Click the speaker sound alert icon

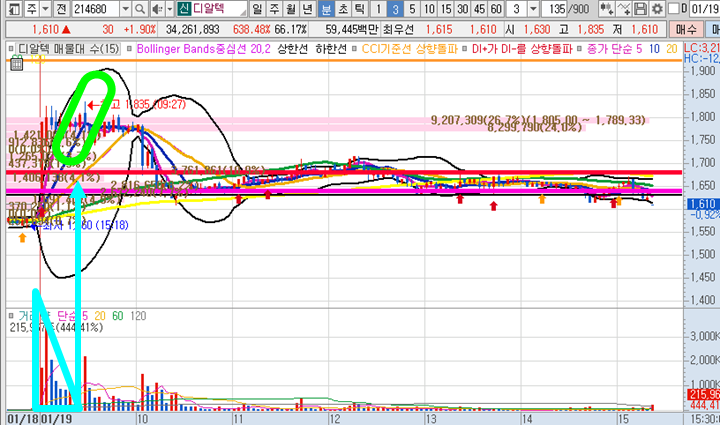[x=157, y=9]
